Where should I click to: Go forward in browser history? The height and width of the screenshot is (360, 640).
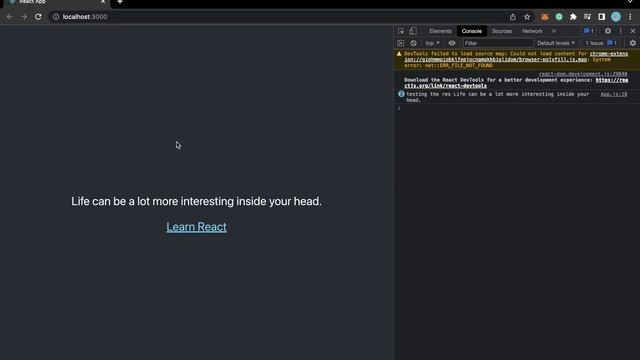(24, 17)
